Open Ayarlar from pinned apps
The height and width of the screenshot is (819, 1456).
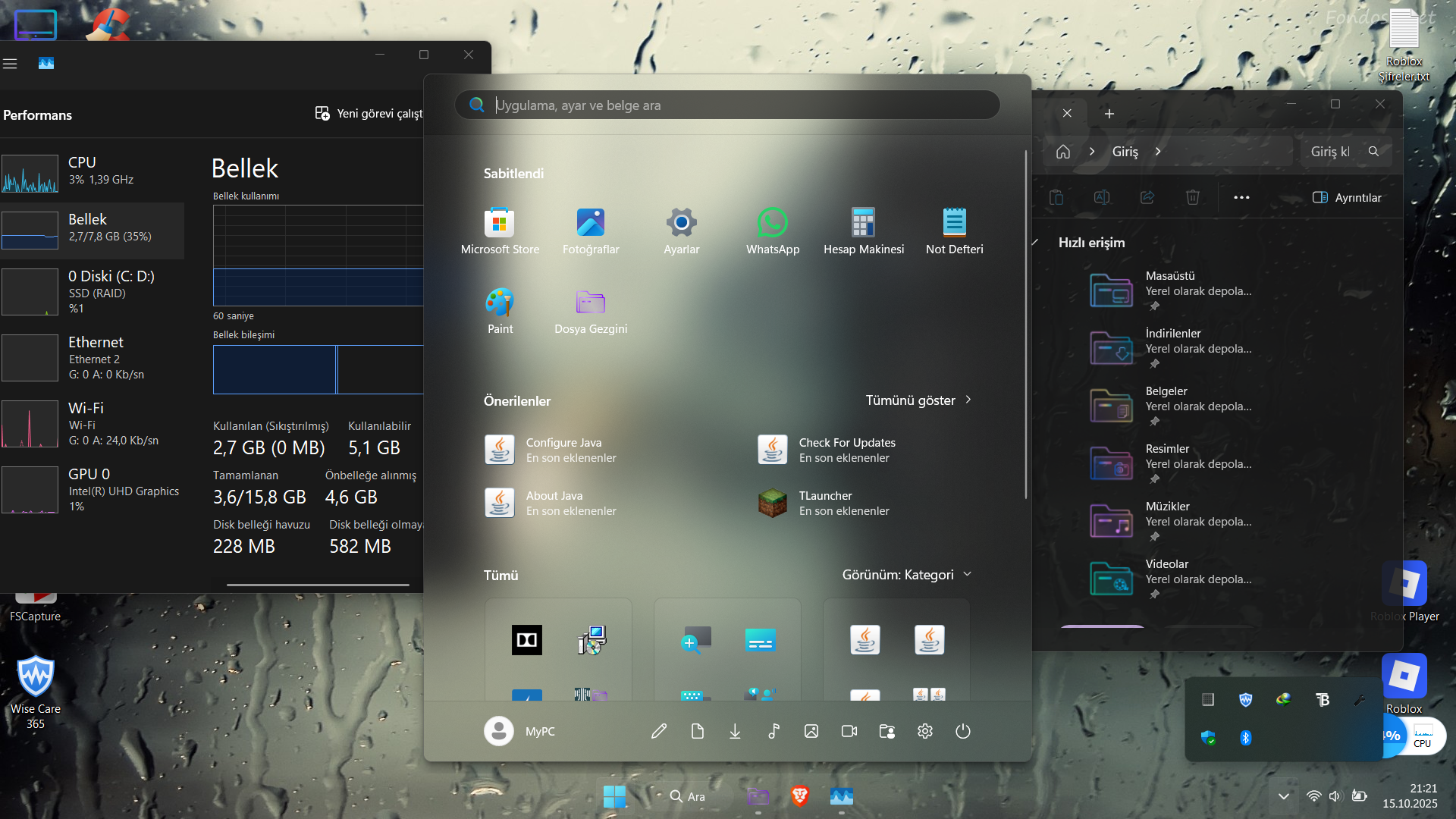(x=682, y=231)
